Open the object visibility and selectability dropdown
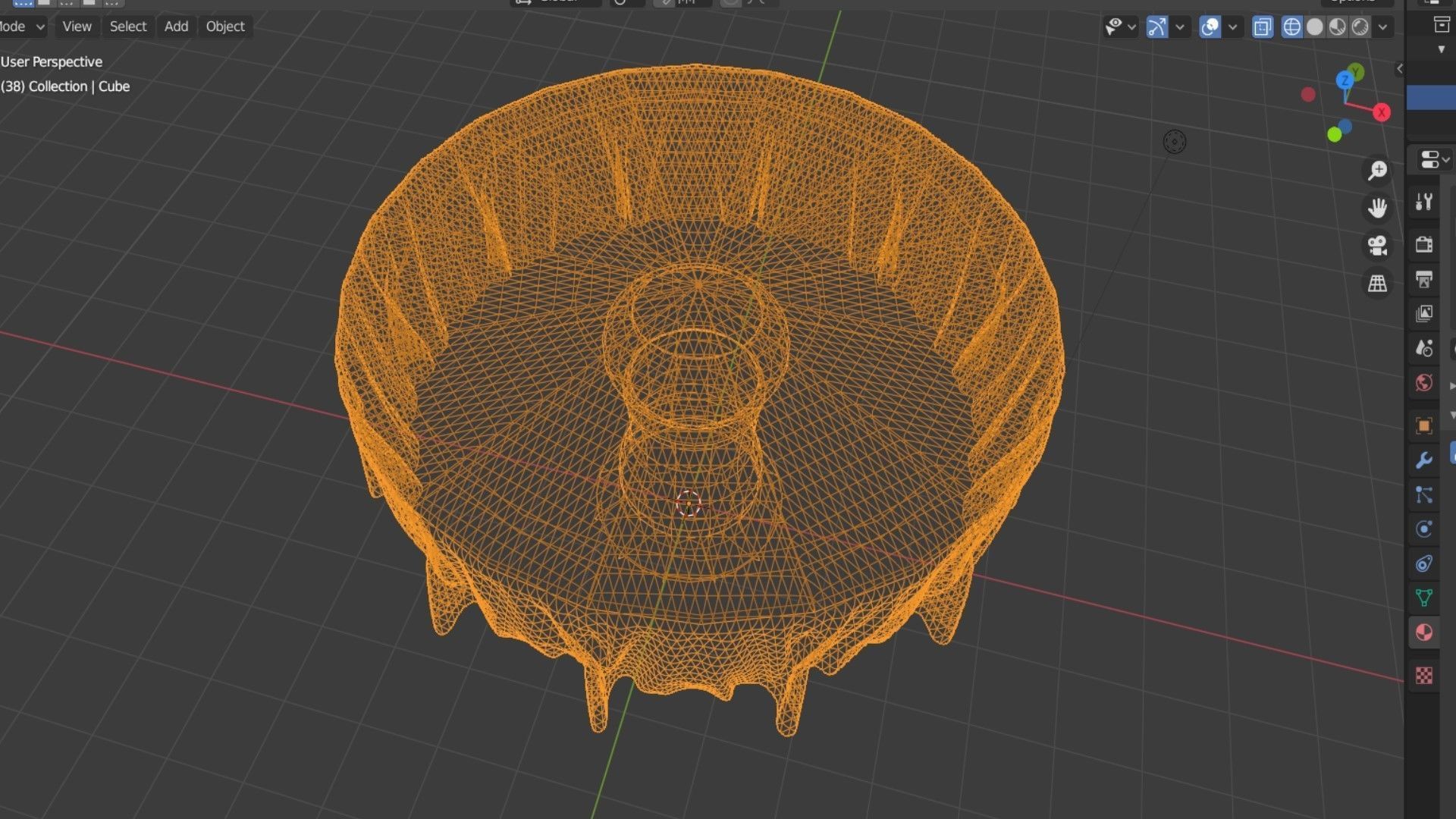This screenshot has width=1456, height=819. 1120,27
